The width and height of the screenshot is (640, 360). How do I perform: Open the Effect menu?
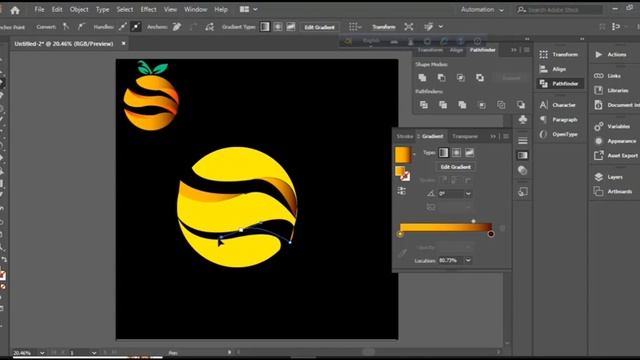pyautogui.click(x=148, y=9)
